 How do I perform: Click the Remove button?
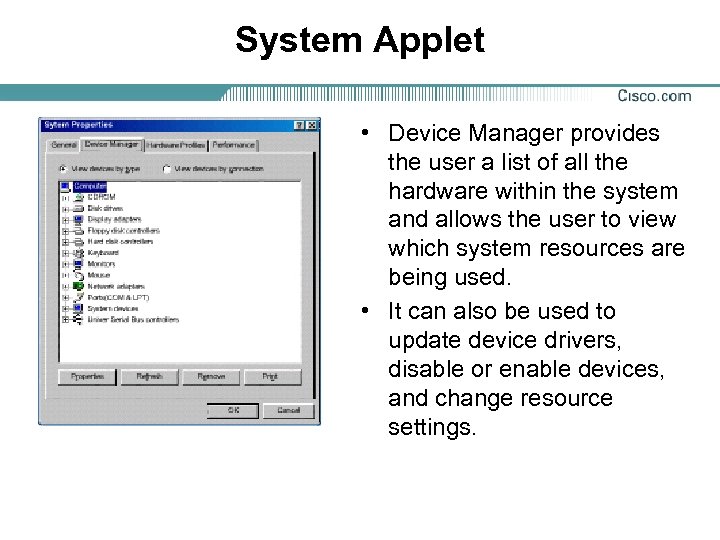click(211, 377)
